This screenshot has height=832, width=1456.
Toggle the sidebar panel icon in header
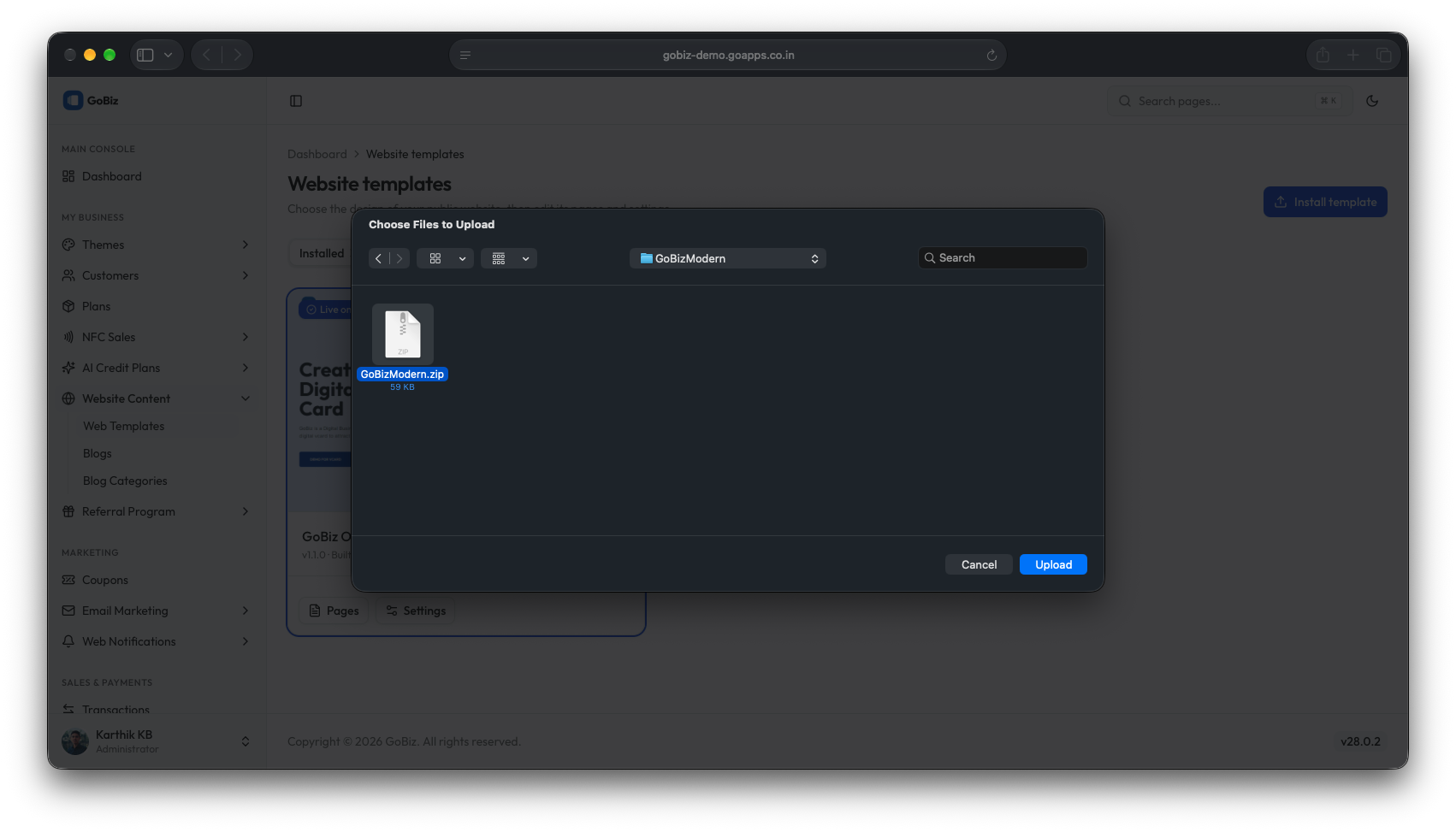pos(296,101)
